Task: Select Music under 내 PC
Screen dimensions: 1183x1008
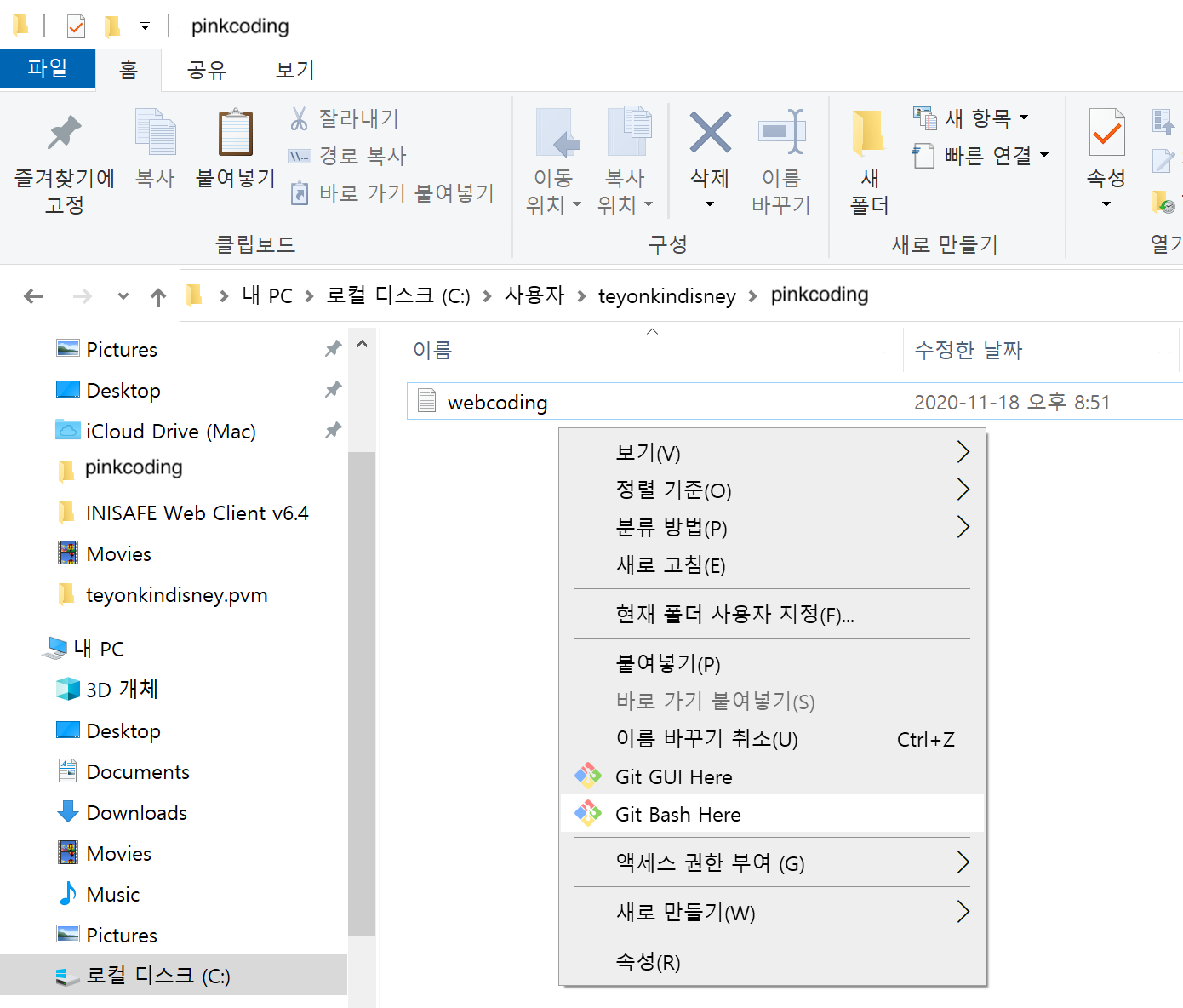Action: [x=112, y=895]
